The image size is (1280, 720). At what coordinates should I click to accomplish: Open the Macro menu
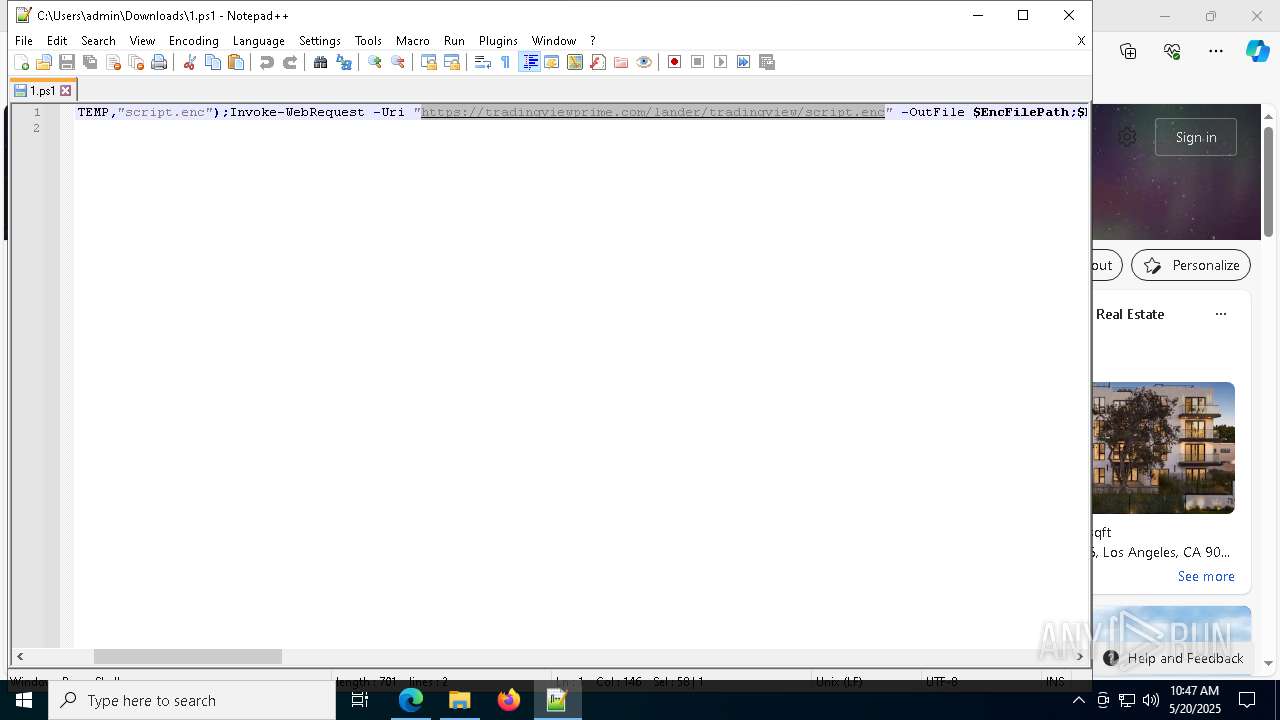[412, 41]
